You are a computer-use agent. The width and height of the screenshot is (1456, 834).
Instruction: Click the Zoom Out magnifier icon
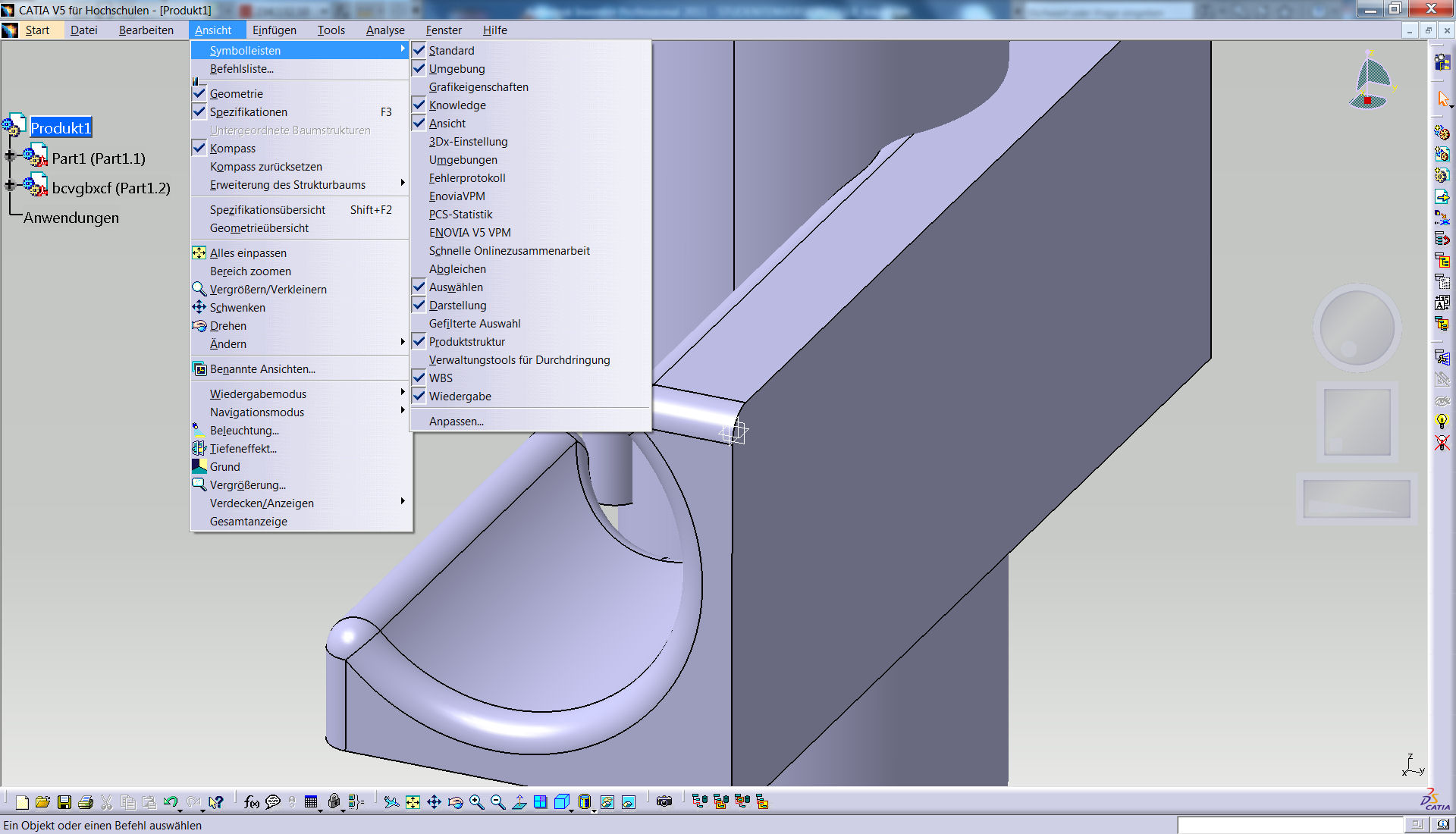point(497,802)
